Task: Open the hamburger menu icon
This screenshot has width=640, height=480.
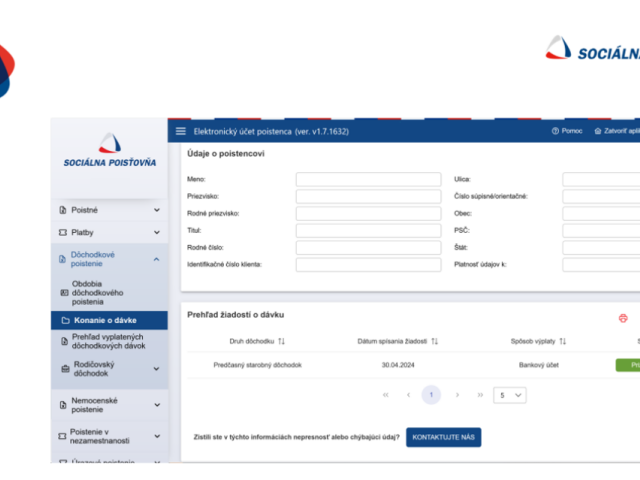Action: tap(180, 131)
